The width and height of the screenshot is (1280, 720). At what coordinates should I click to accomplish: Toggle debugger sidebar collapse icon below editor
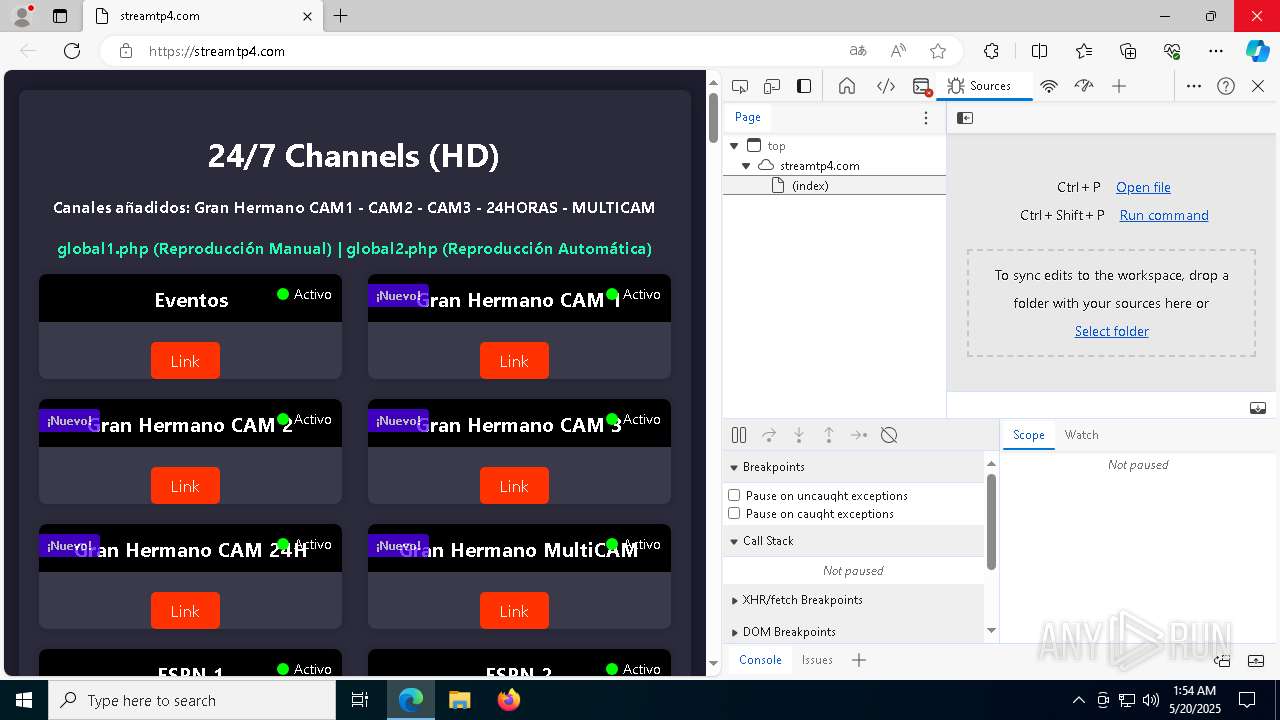pos(1258,408)
